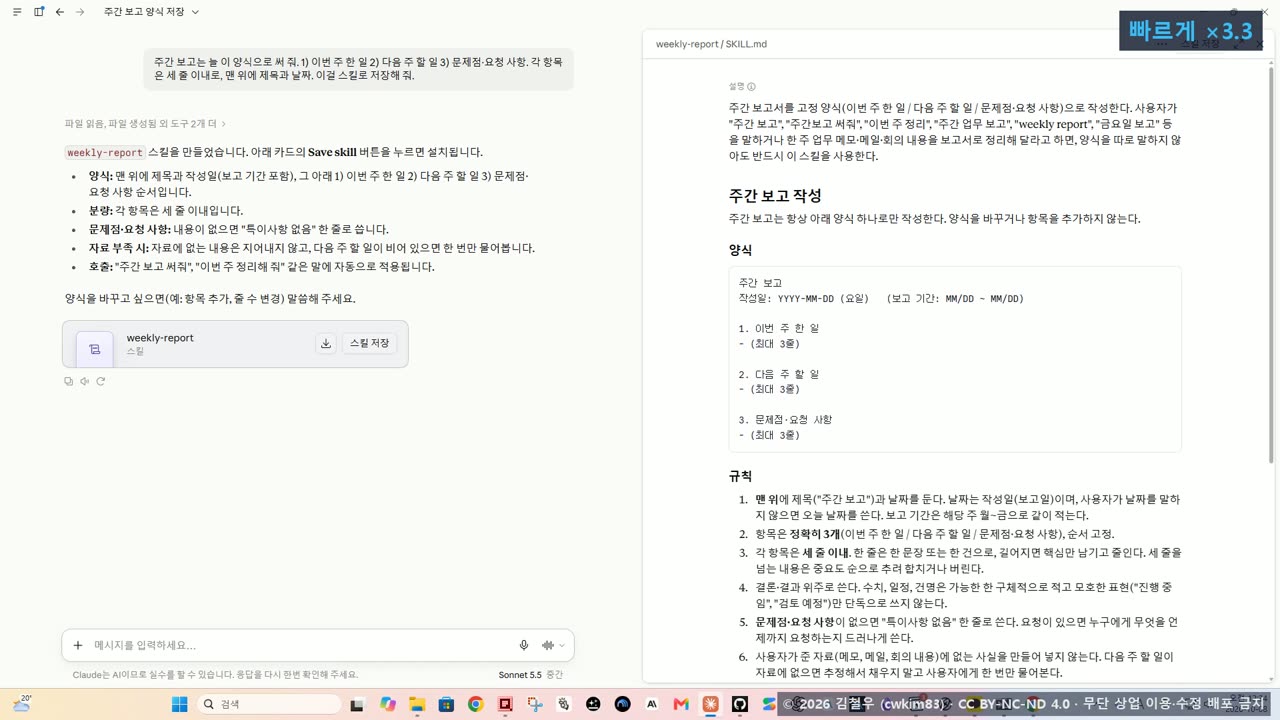1280x720 pixels.
Task: Click the 양식 section heading
Action: [740, 250]
